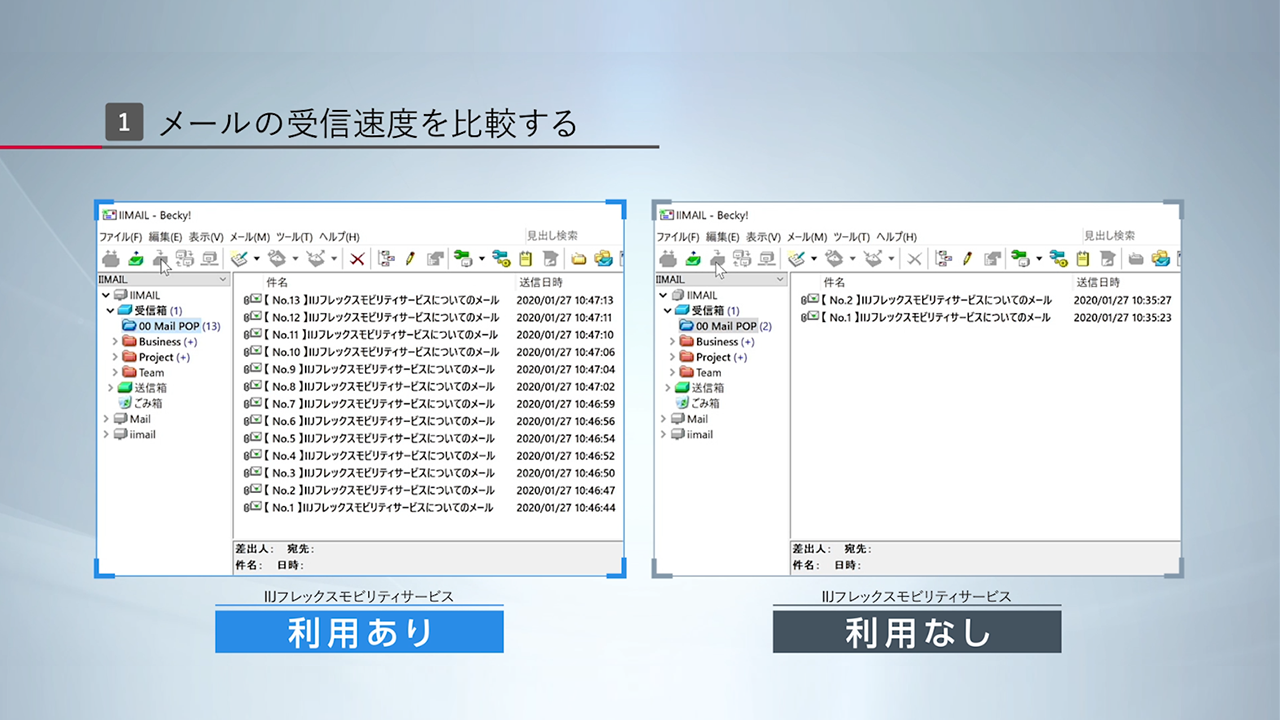The width and height of the screenshot is (1280, 720).
Task: Click the yellow folder icon in 利用あり window toolbar
Action: [578, 258]
